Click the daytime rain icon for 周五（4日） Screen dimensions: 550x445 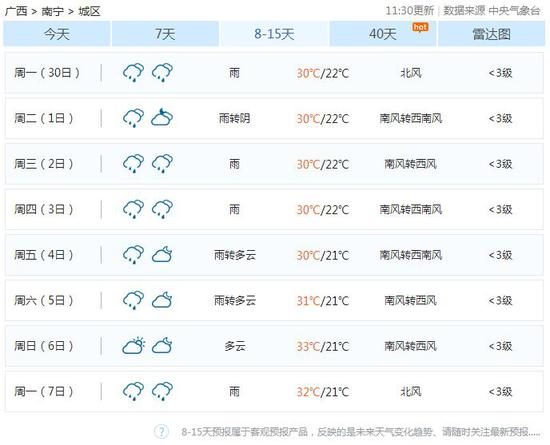click(133, 255)
